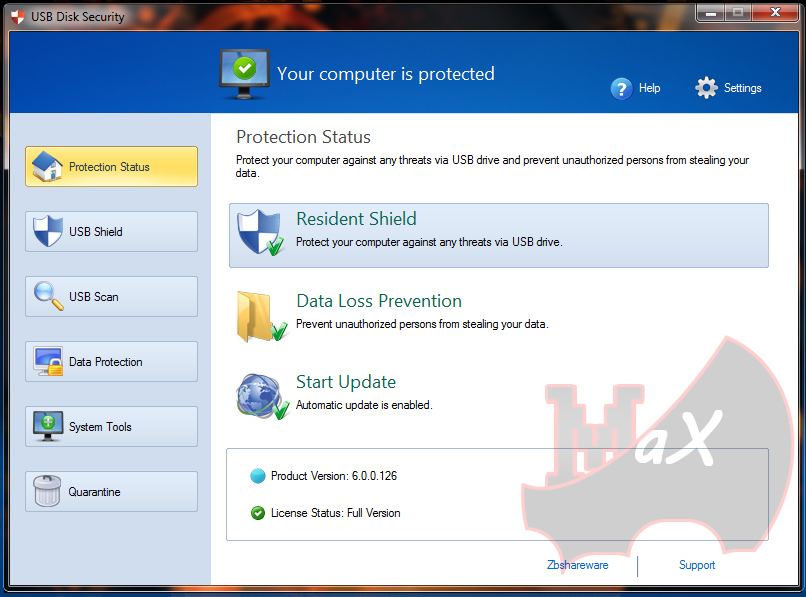Click the blue Help question mark icon

(621, 88)
